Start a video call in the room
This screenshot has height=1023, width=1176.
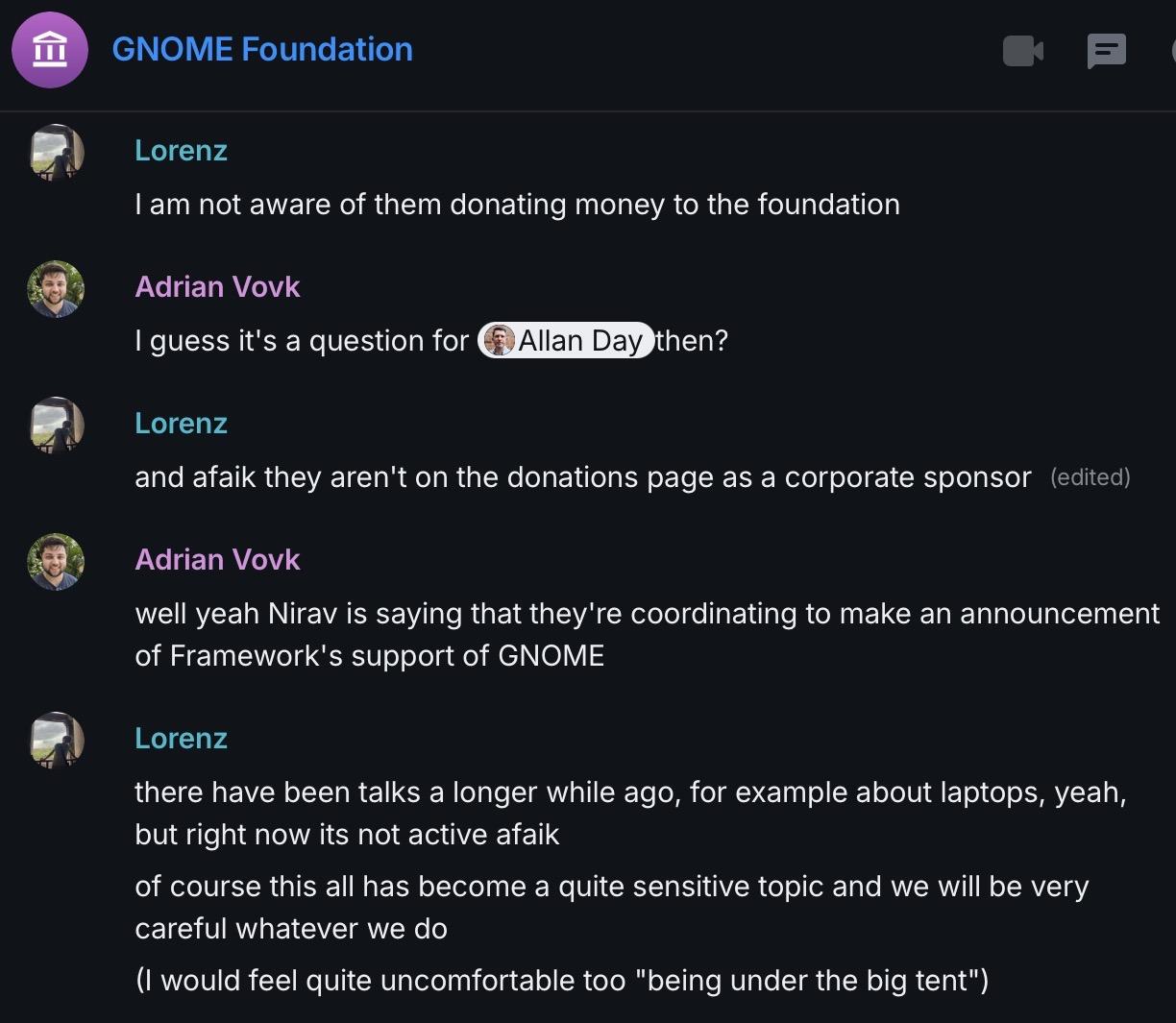(1022, 51)
